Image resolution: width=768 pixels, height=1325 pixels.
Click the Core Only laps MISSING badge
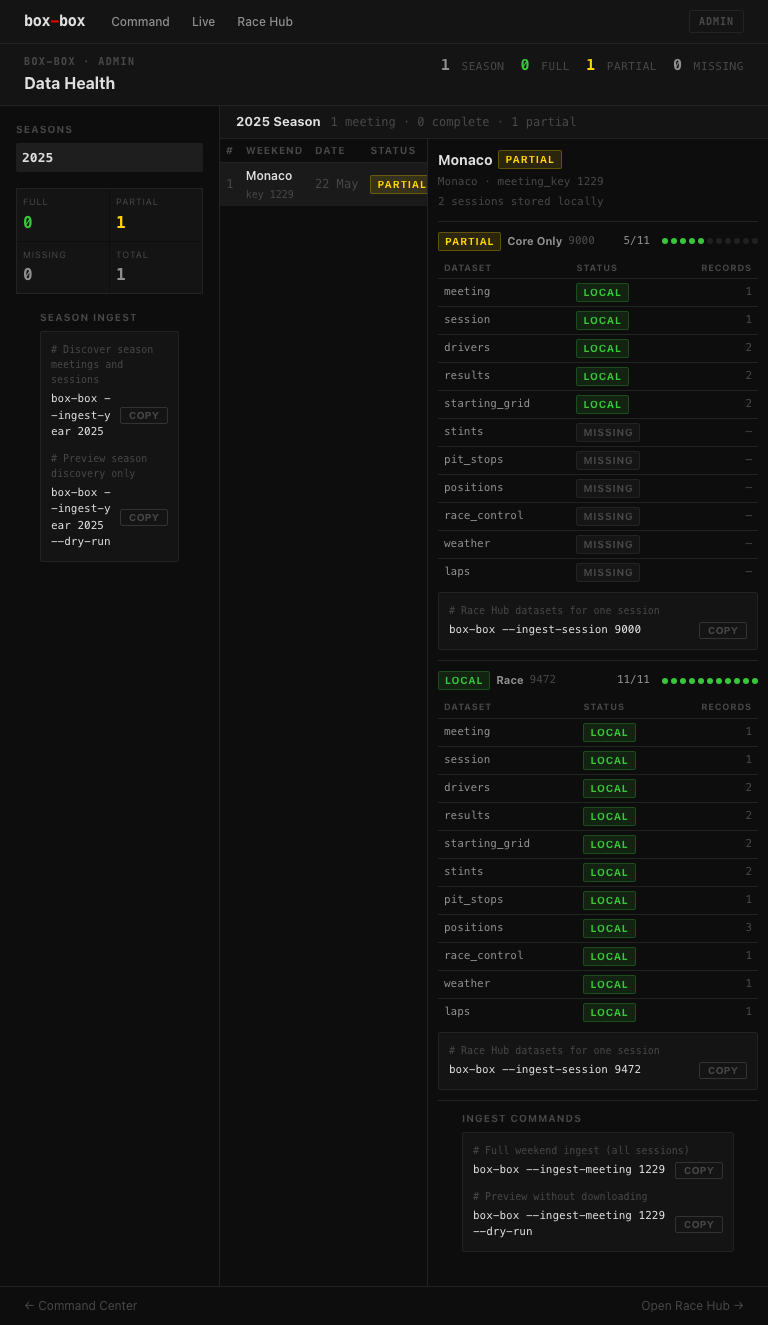coord(608,572)
